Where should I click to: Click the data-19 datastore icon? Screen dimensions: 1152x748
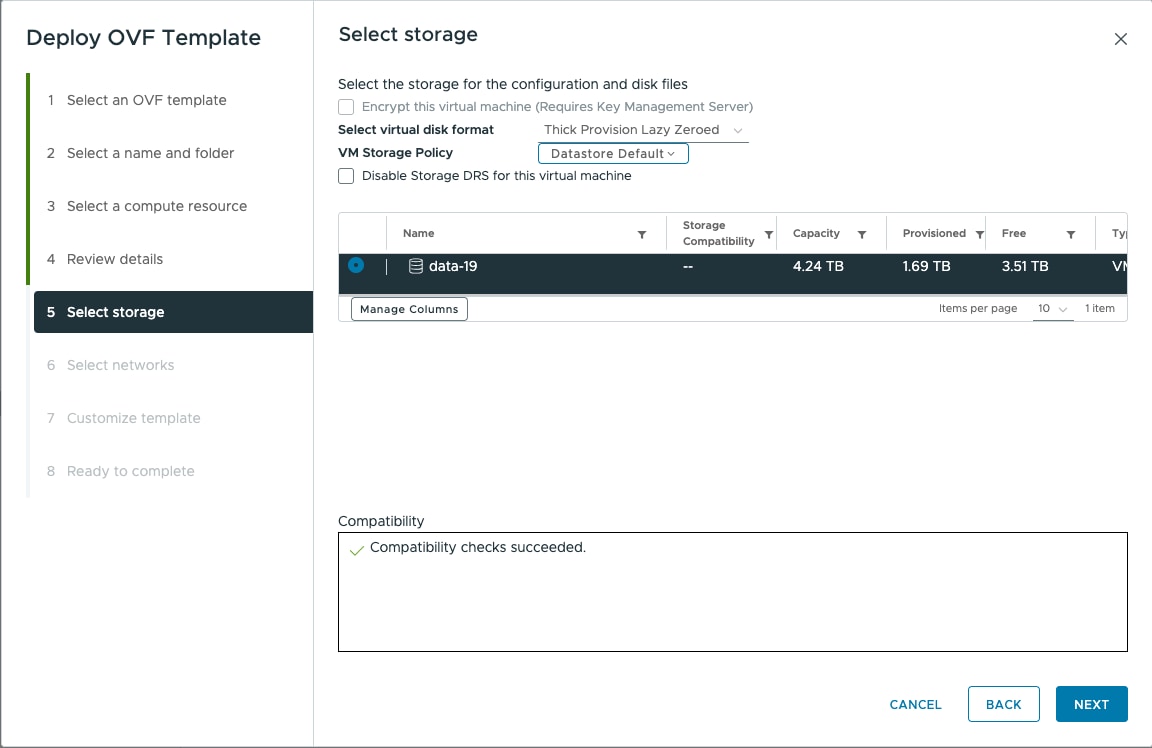415,266
